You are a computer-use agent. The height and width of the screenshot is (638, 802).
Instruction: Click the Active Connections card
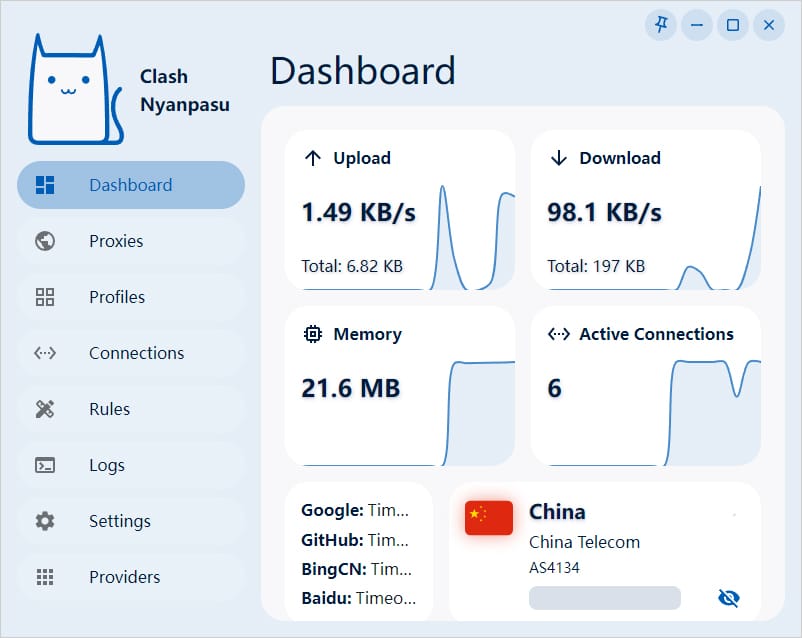point(645,386)
